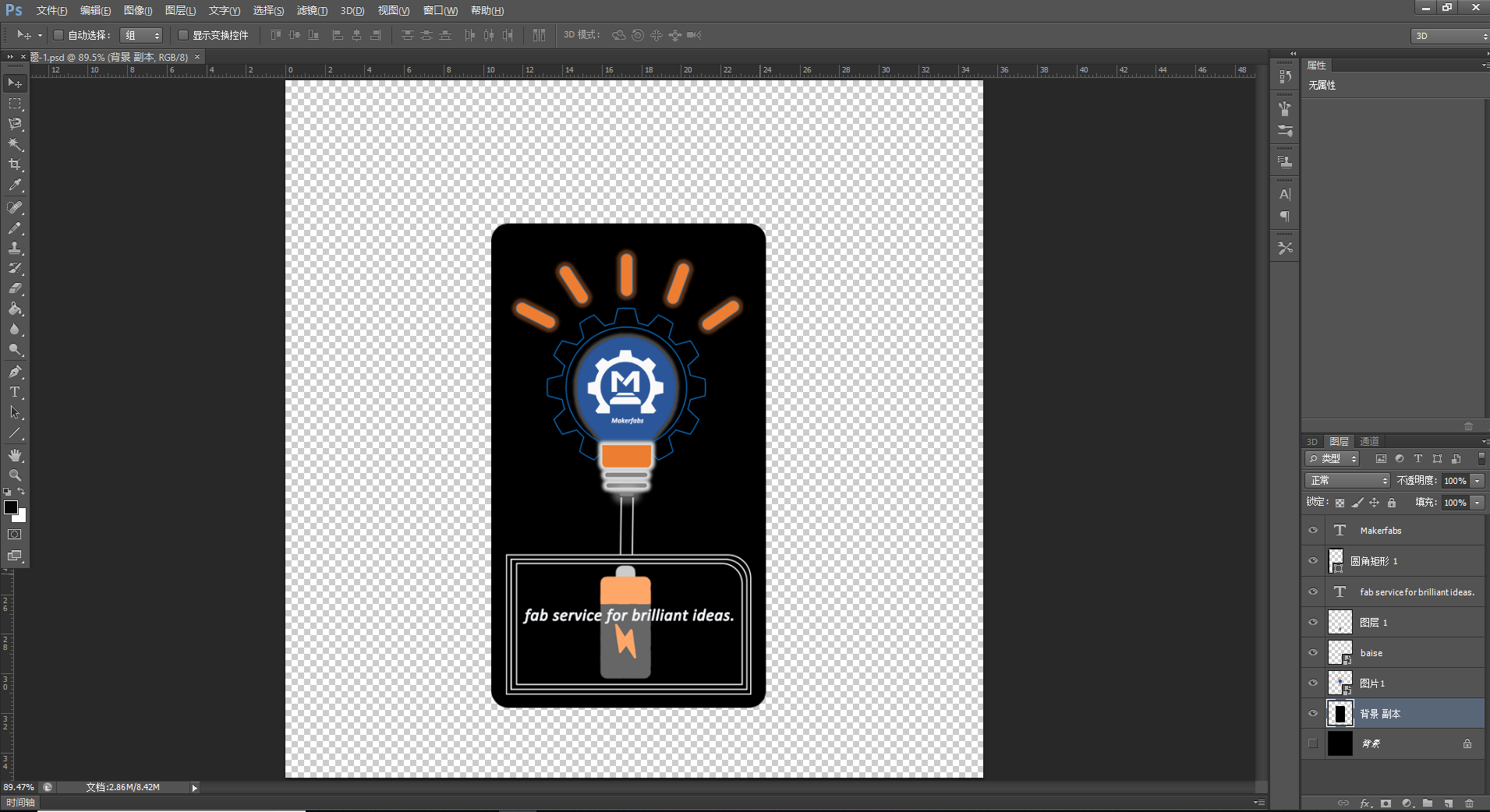Select the Pen tool
Viewport: 1490px width, 812px height.
click(x=15, y=372)
